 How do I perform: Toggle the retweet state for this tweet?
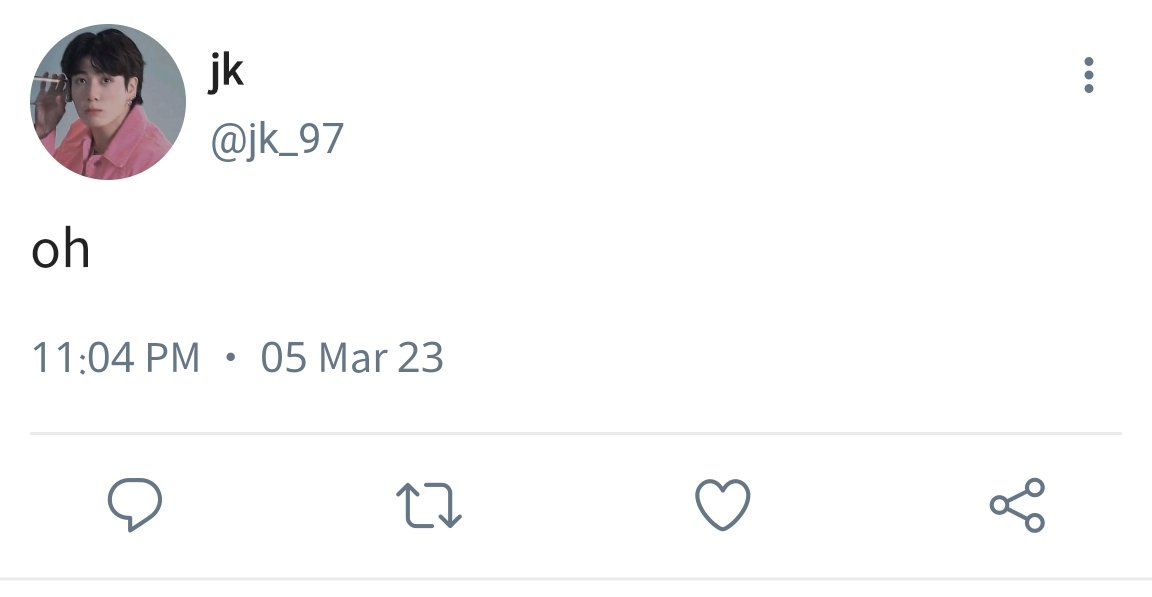tap(429, 505)
